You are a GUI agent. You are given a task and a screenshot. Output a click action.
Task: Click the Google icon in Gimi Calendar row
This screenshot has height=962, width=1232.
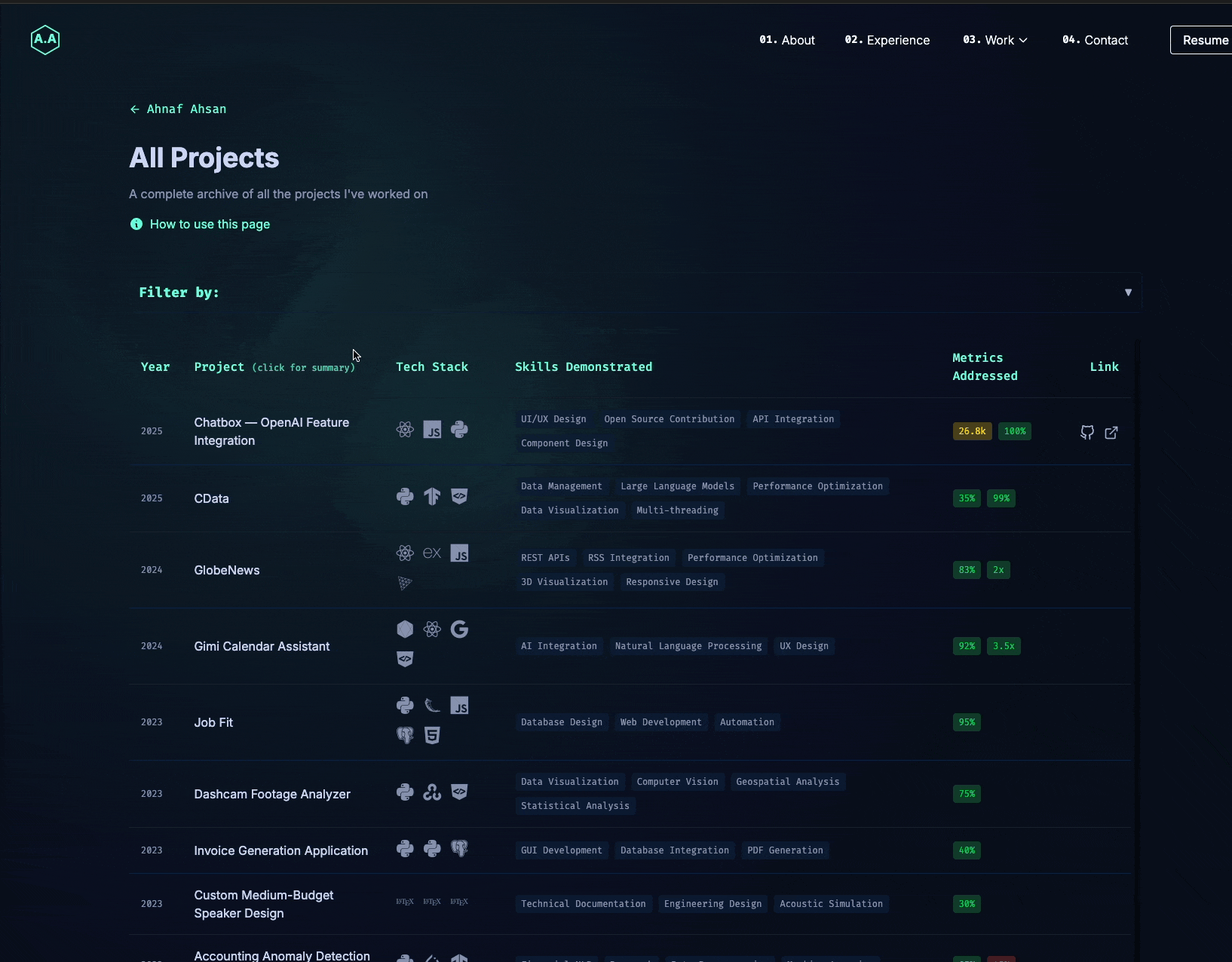pyautogui.click(x=459, y=630)
